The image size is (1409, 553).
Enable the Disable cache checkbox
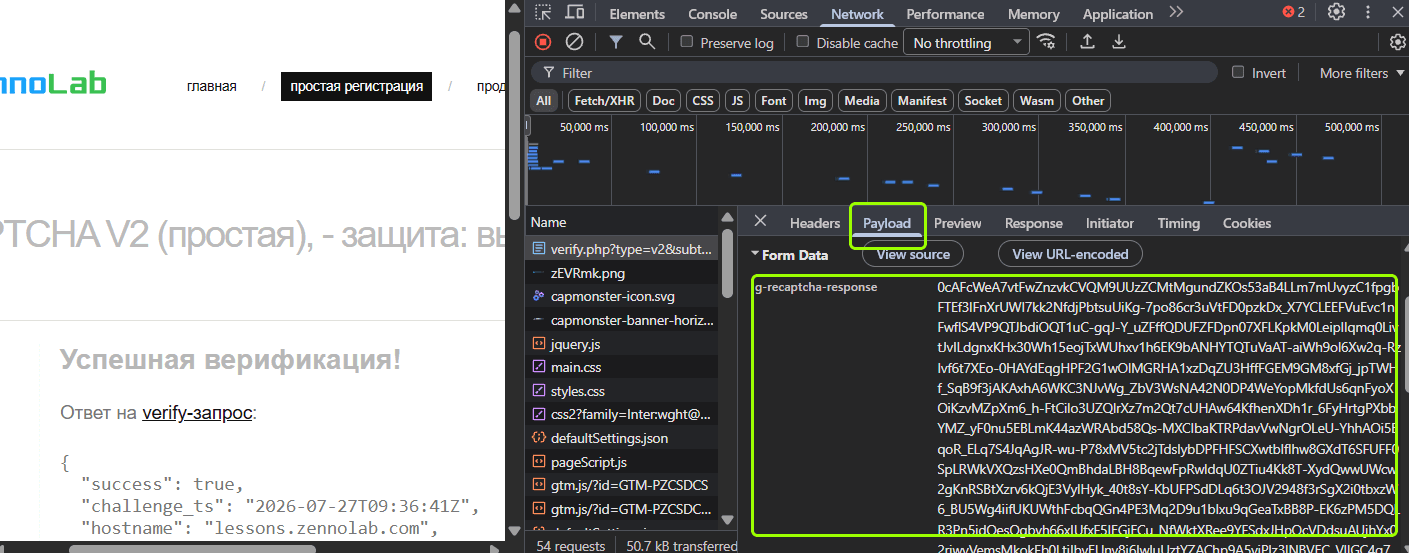coord(802,42)
